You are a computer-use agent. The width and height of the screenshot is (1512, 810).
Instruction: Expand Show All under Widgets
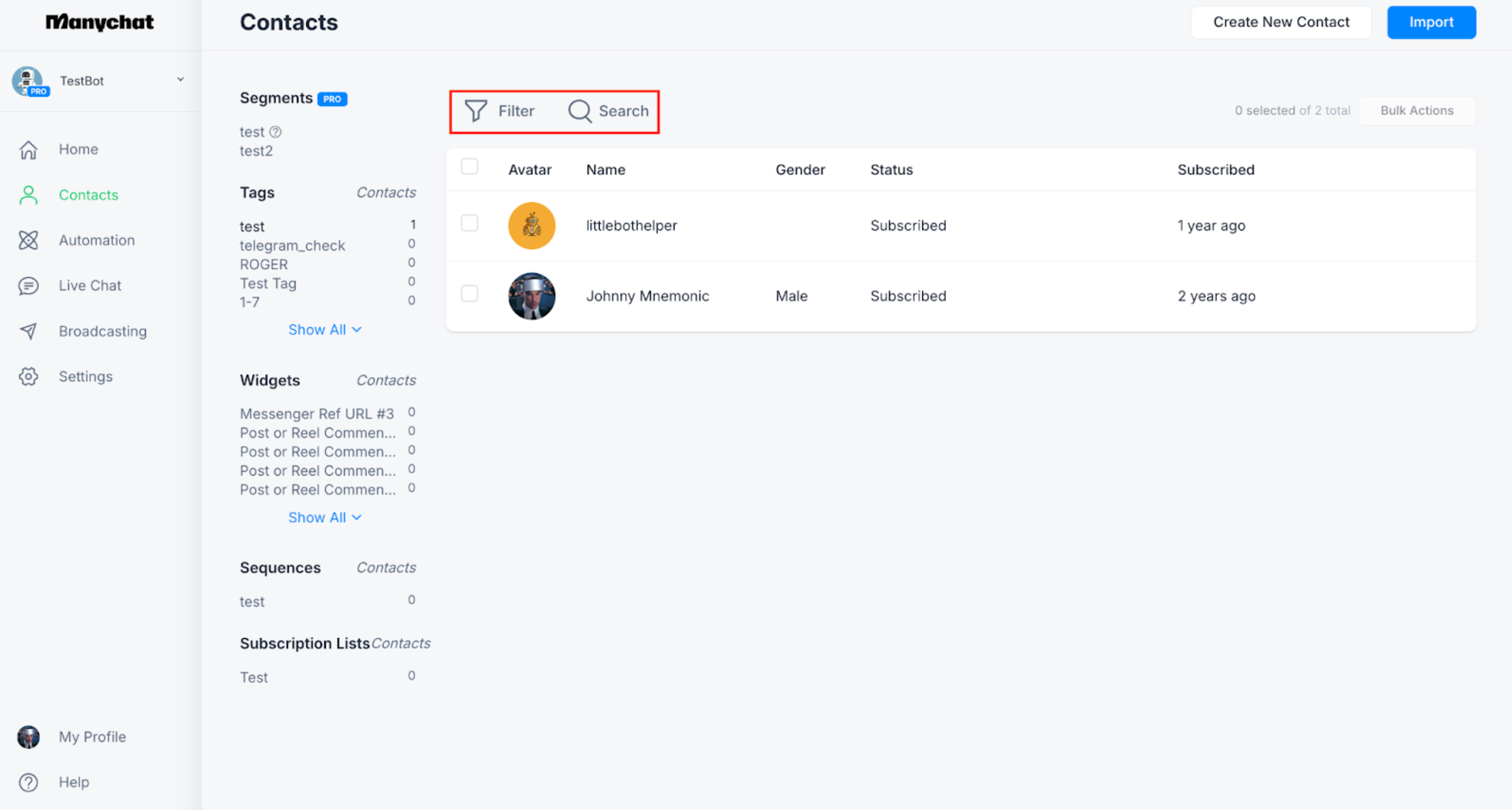324,517
